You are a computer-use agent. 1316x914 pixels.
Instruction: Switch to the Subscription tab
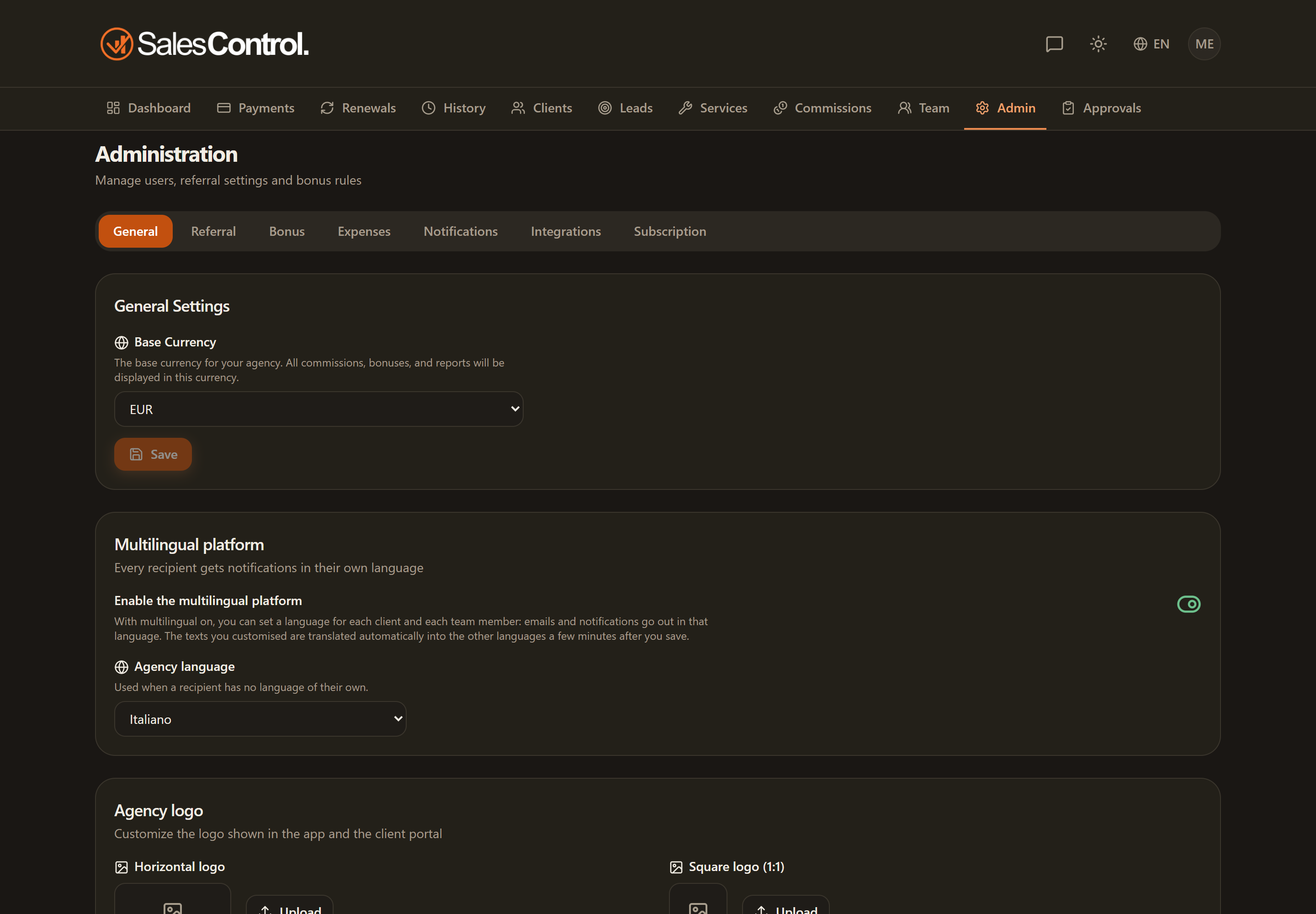tap(669, 231)
